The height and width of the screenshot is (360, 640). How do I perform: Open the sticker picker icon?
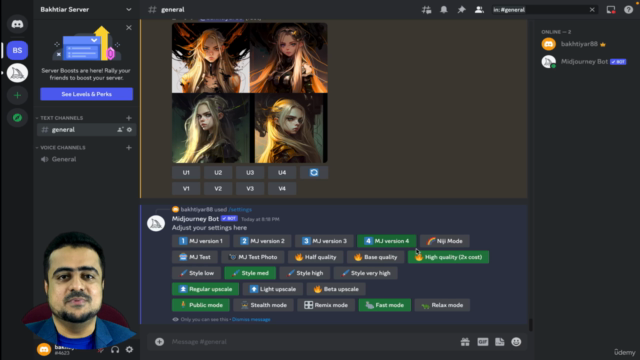(x=500, y=342)
